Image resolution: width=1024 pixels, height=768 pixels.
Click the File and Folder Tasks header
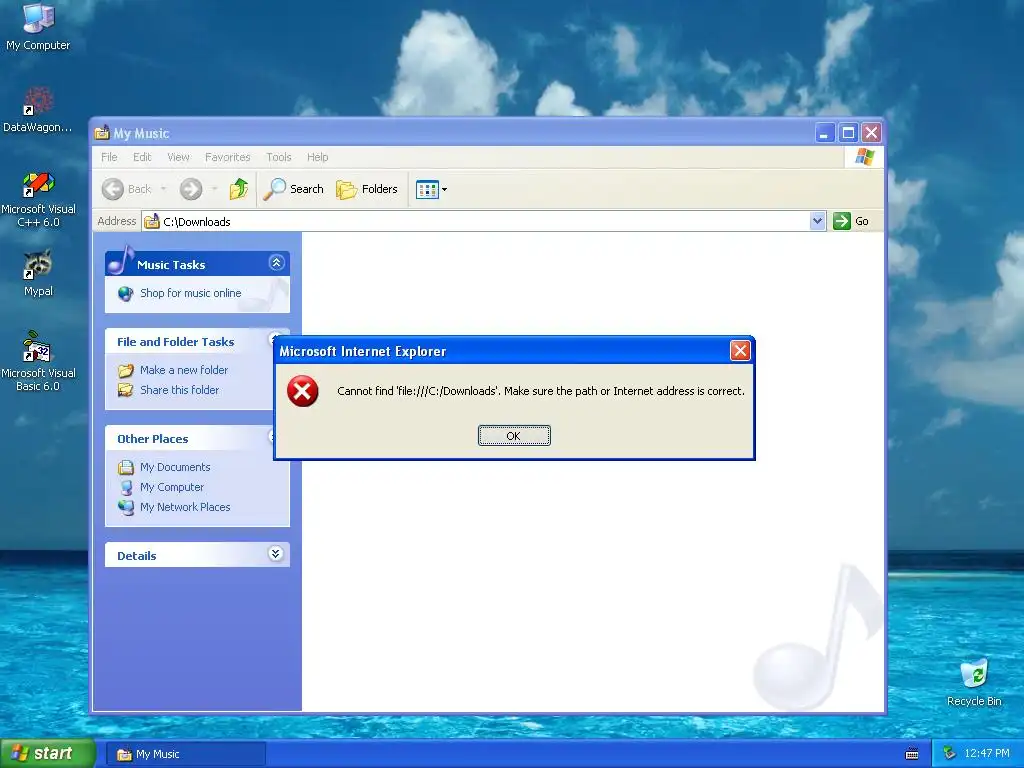click(x=176, y=342)
